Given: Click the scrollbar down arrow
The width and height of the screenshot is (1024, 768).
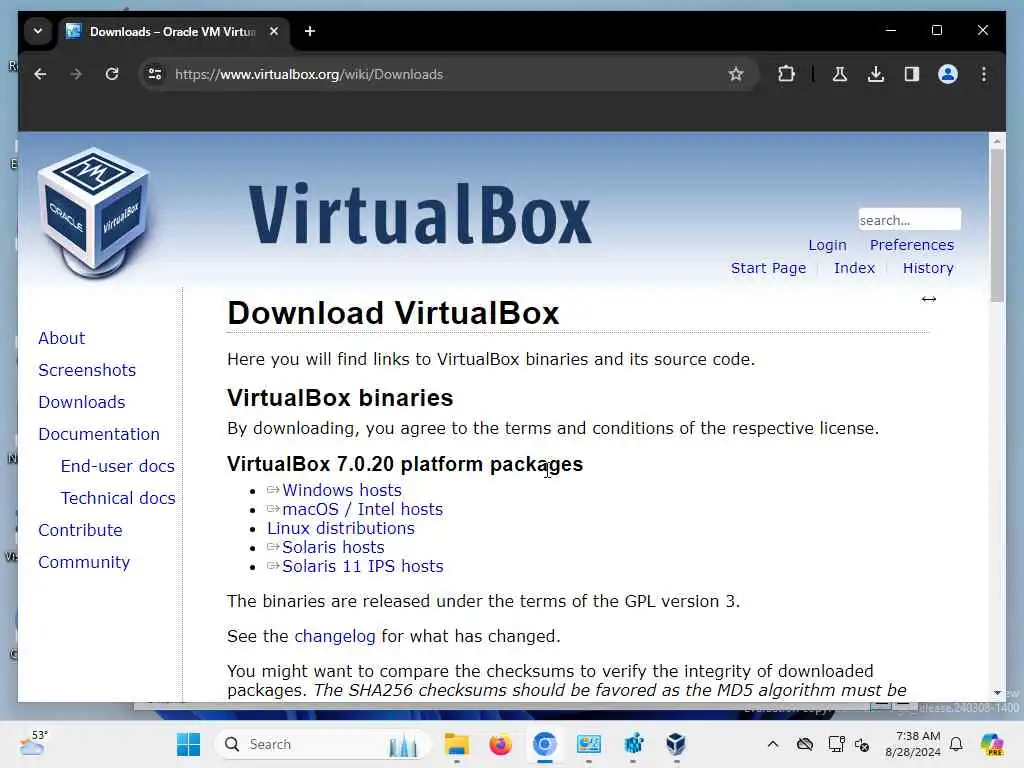Looking at the screenshot, I should coord(997,693).
